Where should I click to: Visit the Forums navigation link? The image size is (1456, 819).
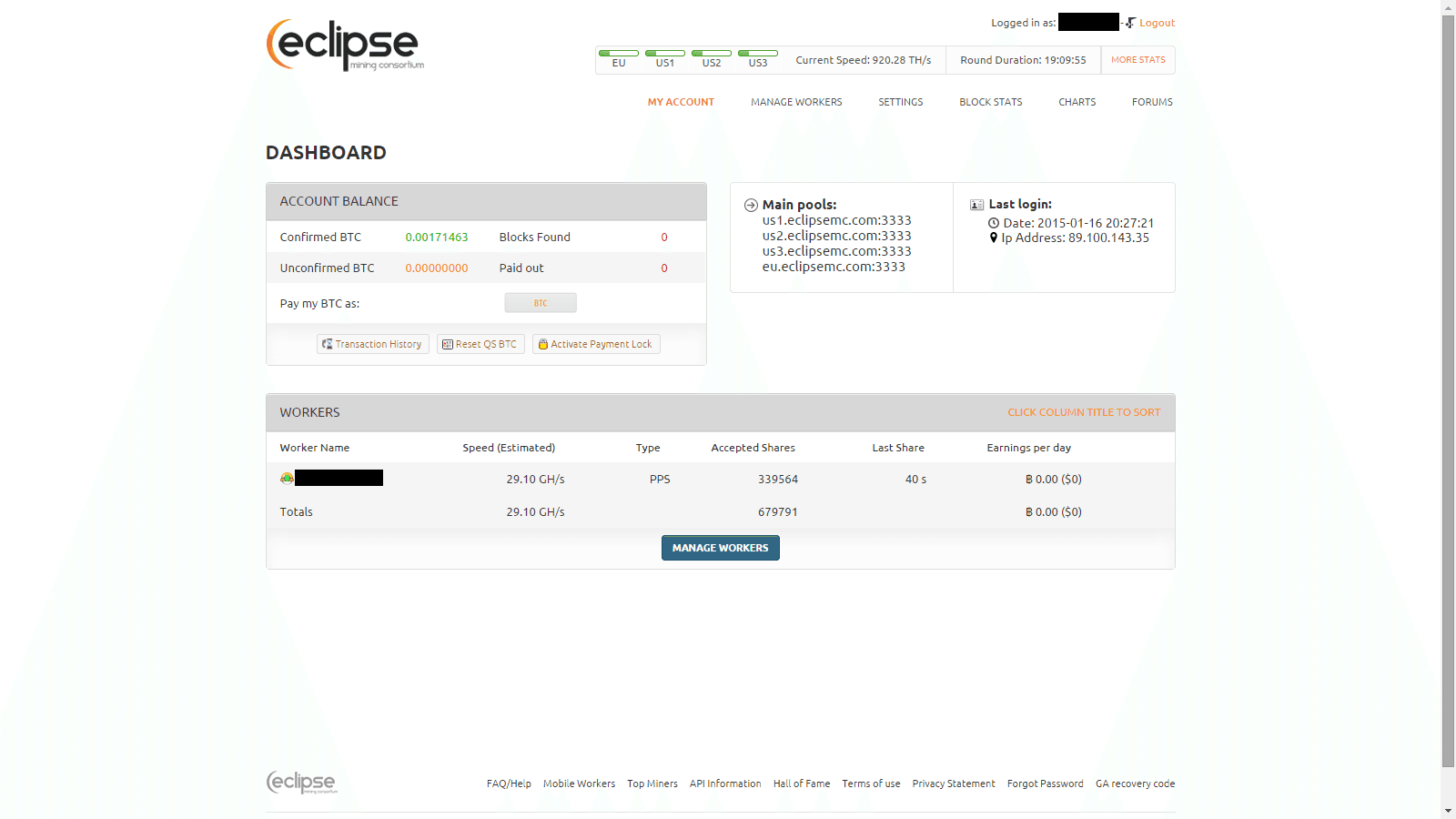pos(1152,102)
